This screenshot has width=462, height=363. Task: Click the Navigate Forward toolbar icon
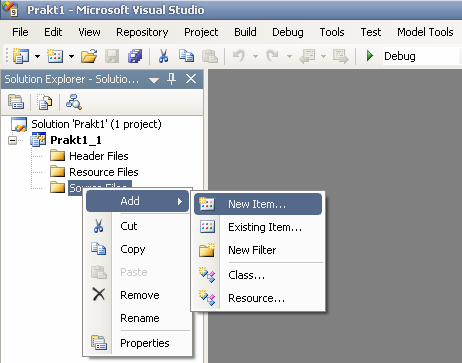pyautogui.click(x=341, y=56)
